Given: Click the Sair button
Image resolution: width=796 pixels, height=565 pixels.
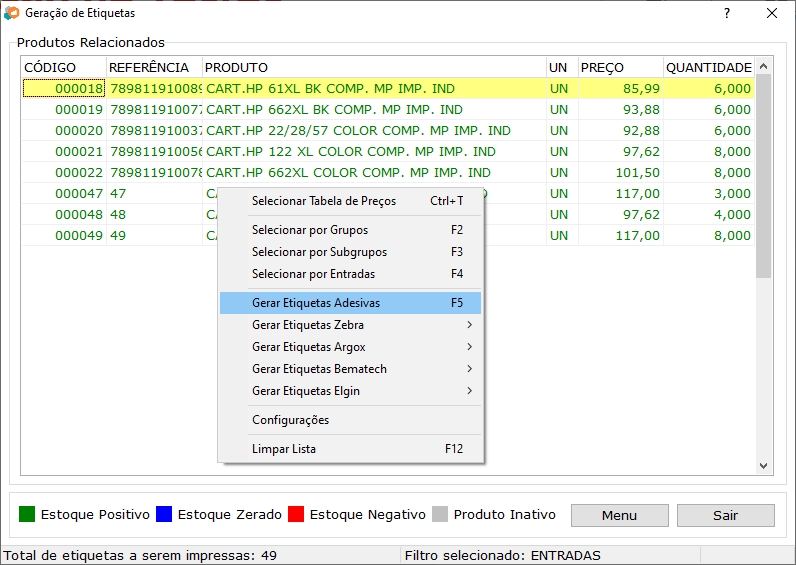Looking at the screenshot, I should coord(725,515).
